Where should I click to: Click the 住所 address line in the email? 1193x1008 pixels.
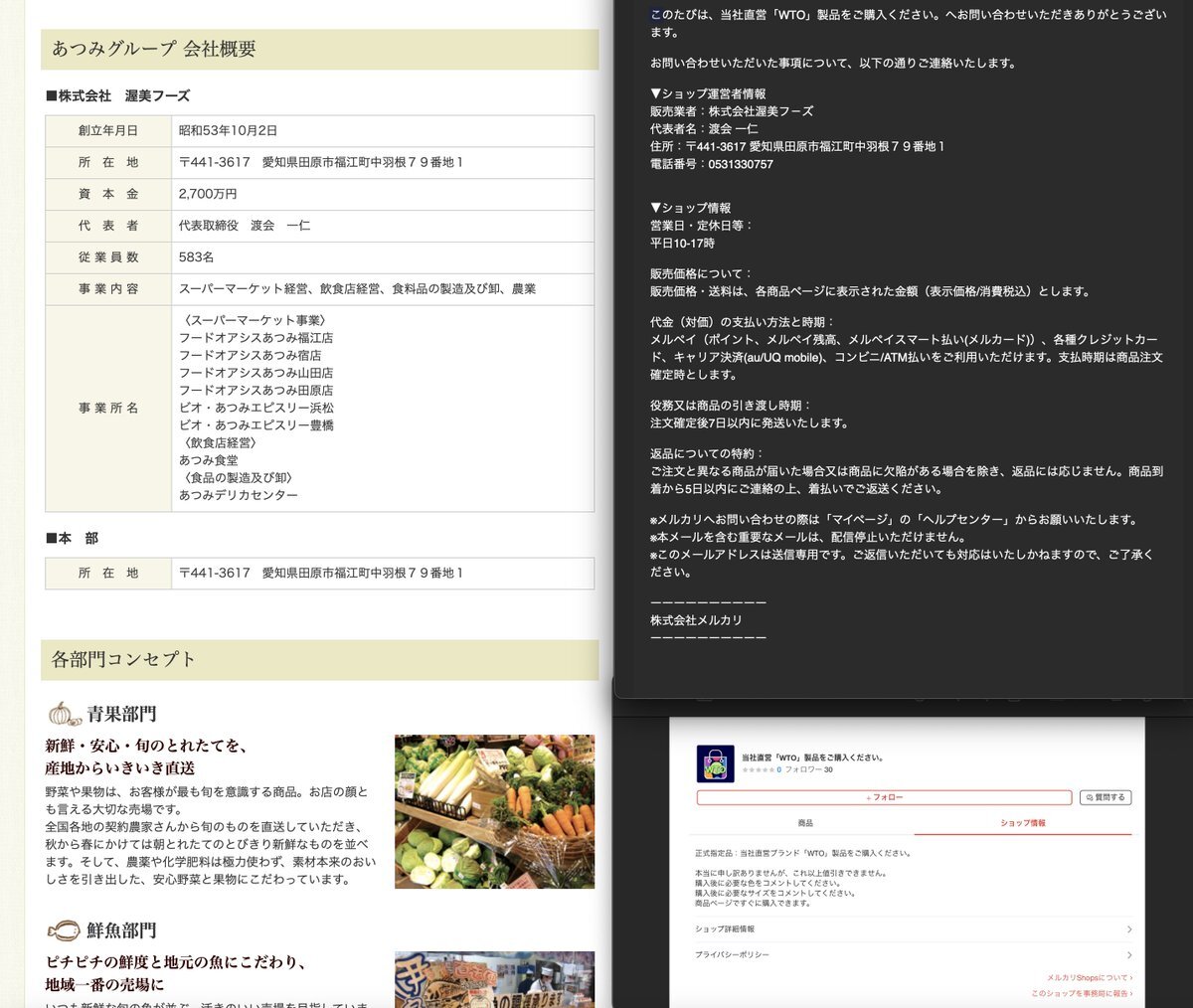(797, 146)
